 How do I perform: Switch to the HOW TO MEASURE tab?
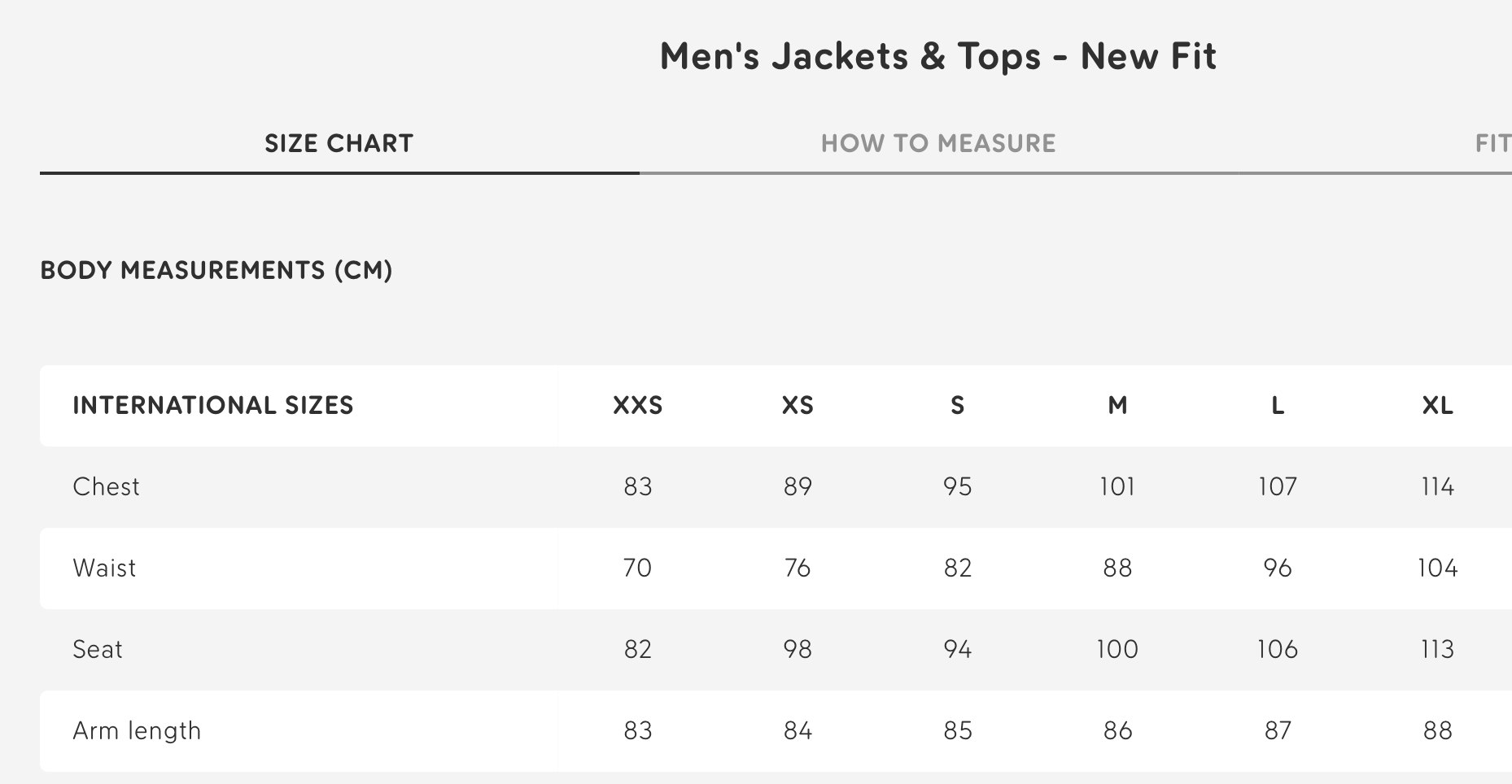(x=939, y=143)
